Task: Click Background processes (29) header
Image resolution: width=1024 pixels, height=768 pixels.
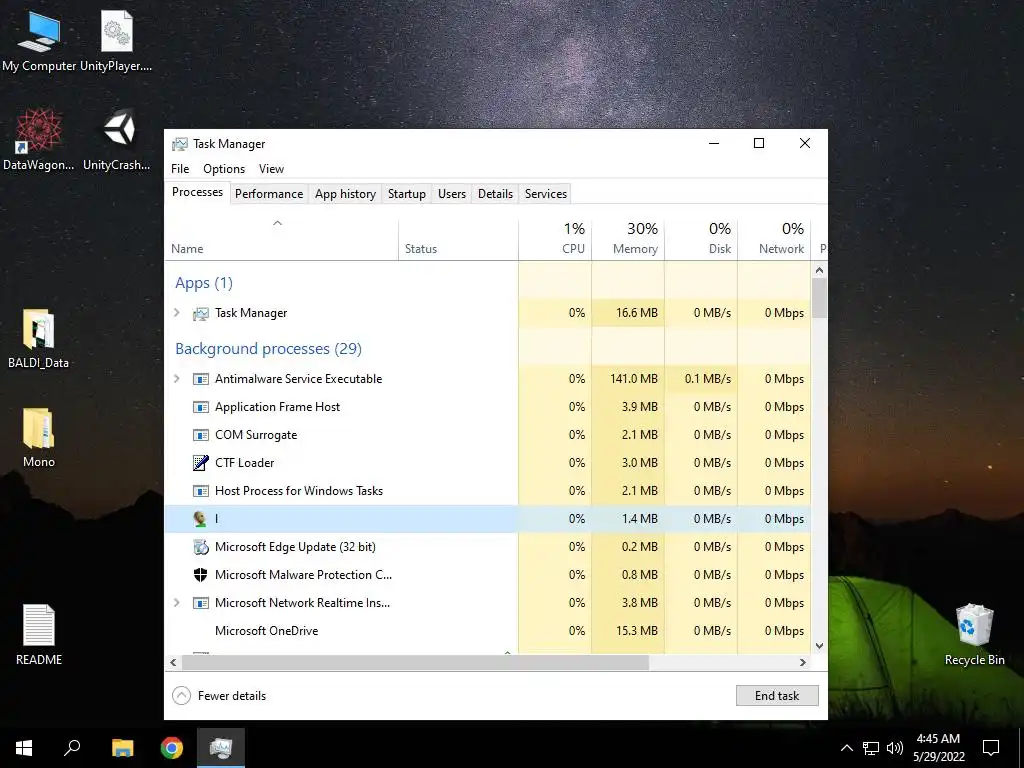Action: click(268, 349)
